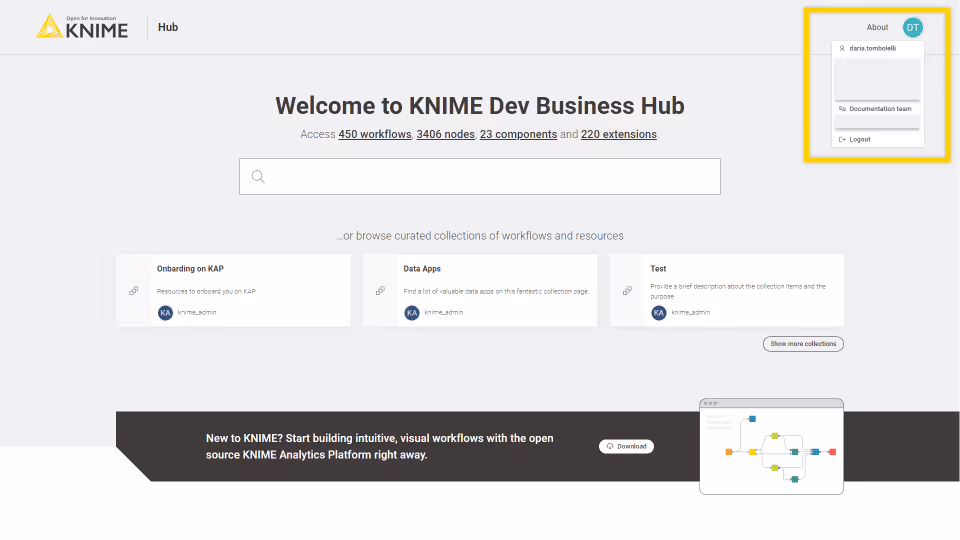Viewport: 960px width, 540px height.
Task: Select daria.tombolelli profile menu entry
Action: tap(872, 48)
